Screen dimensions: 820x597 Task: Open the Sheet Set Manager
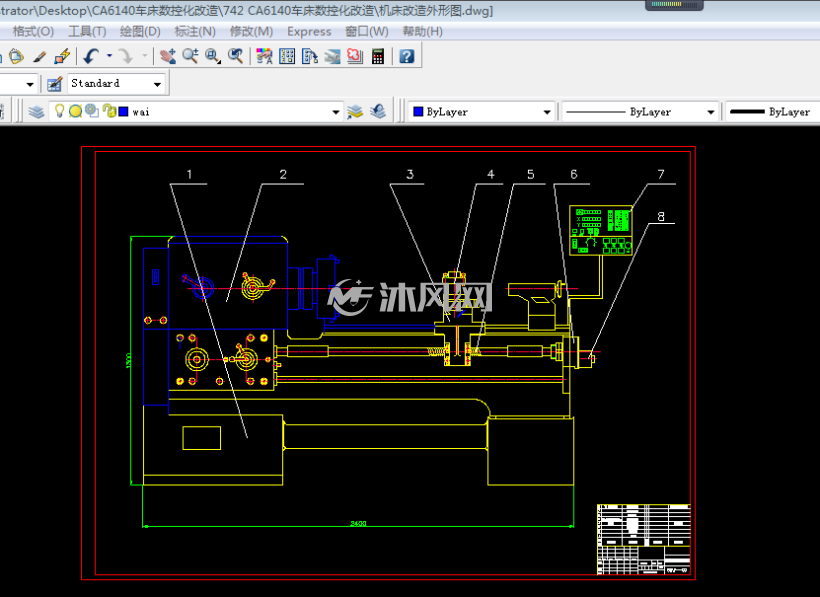coord(332,56)
